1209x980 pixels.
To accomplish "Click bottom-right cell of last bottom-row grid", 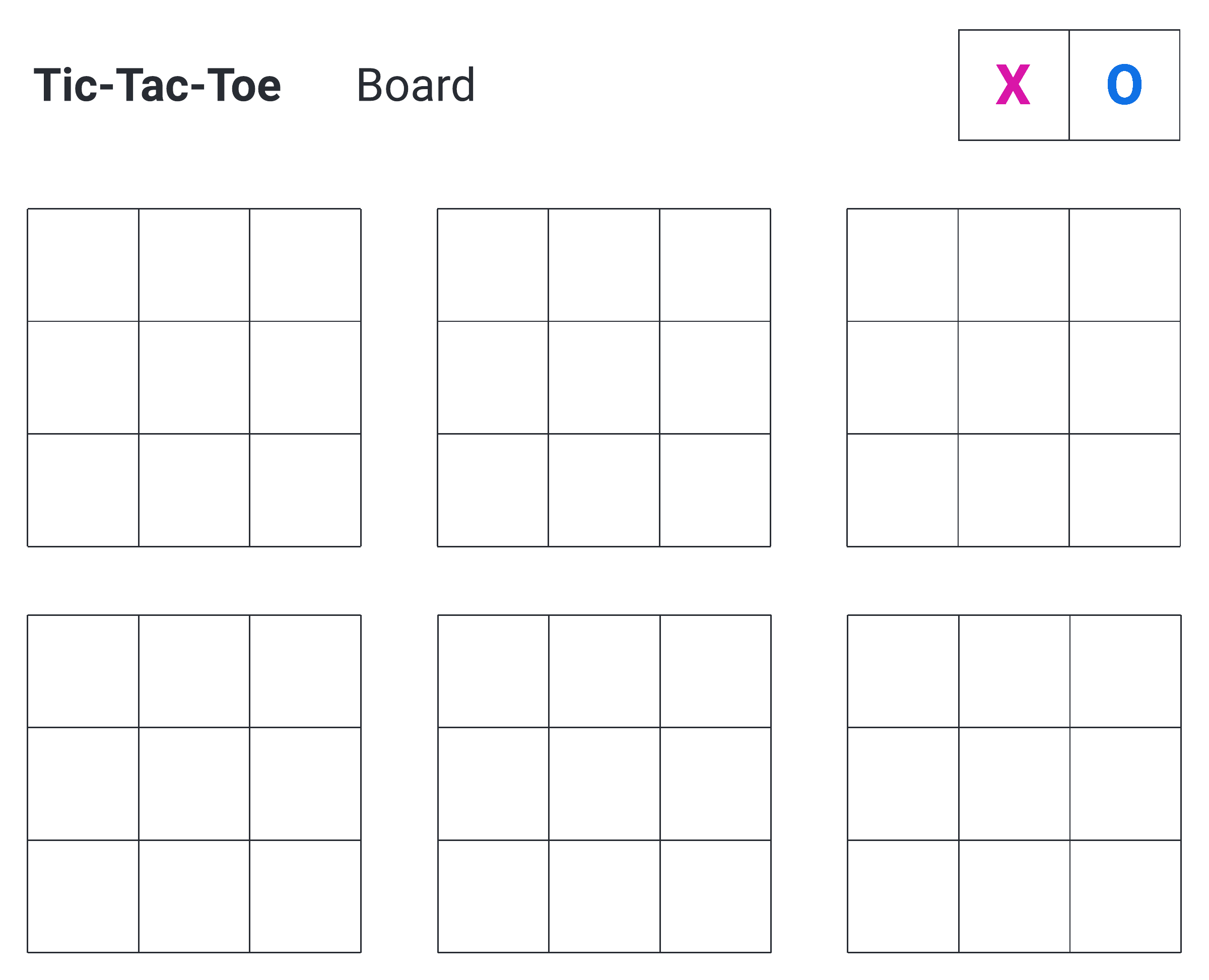I will (1125, 896).
